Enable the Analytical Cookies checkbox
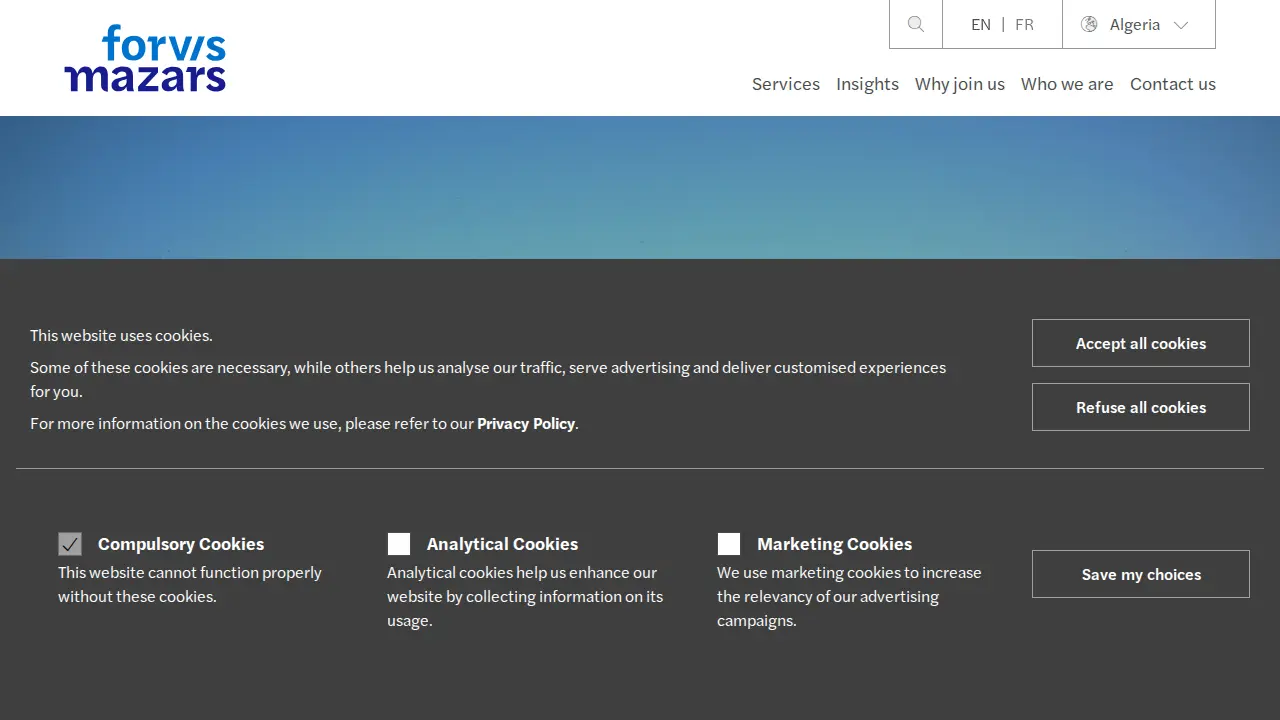 click(x=399, y=544)
